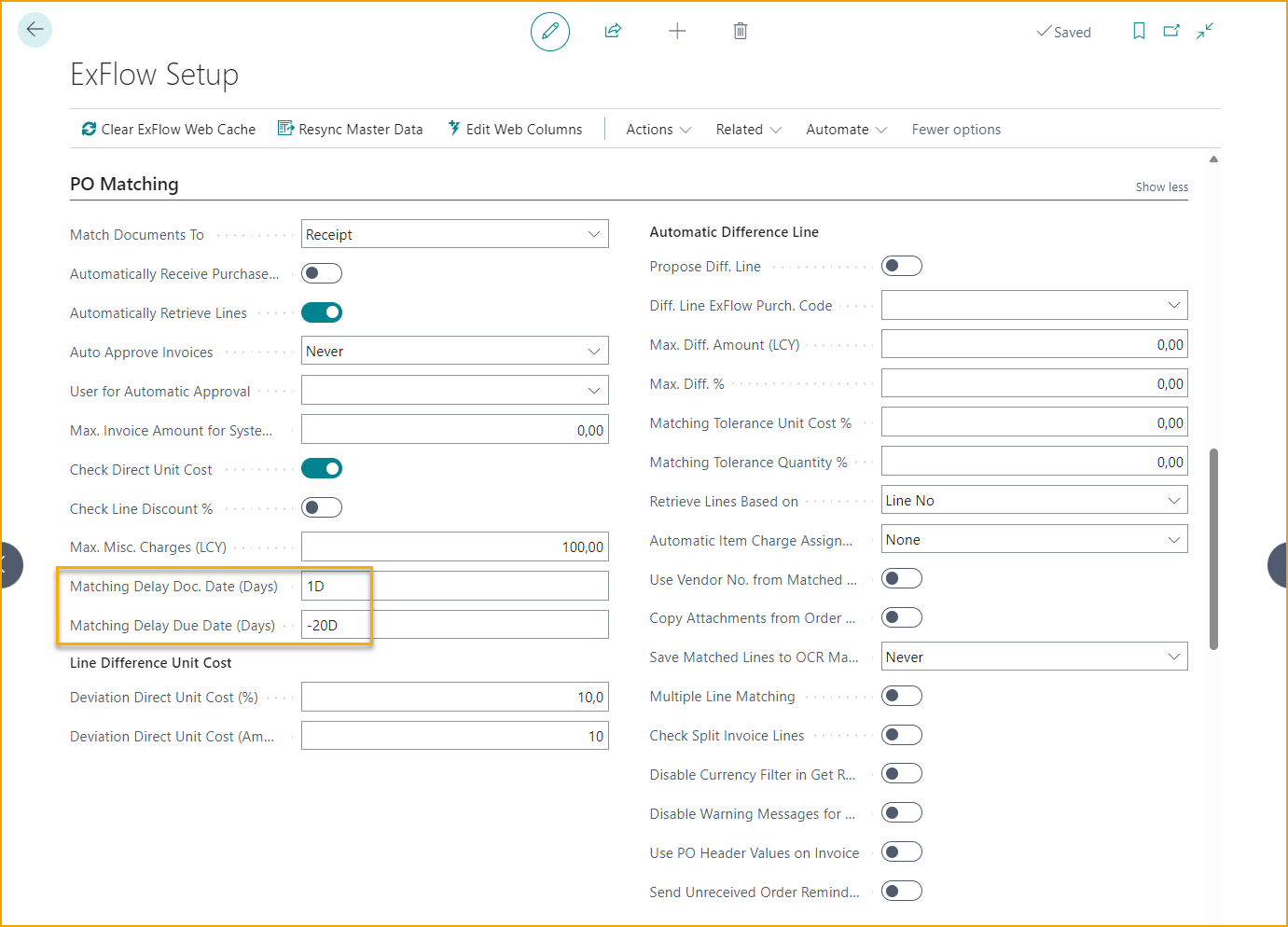Click Deviation Direct Unit Cost (%) field
This screenshot has height=927, width=1288.
pyautogui.click(x=455, y=697)
